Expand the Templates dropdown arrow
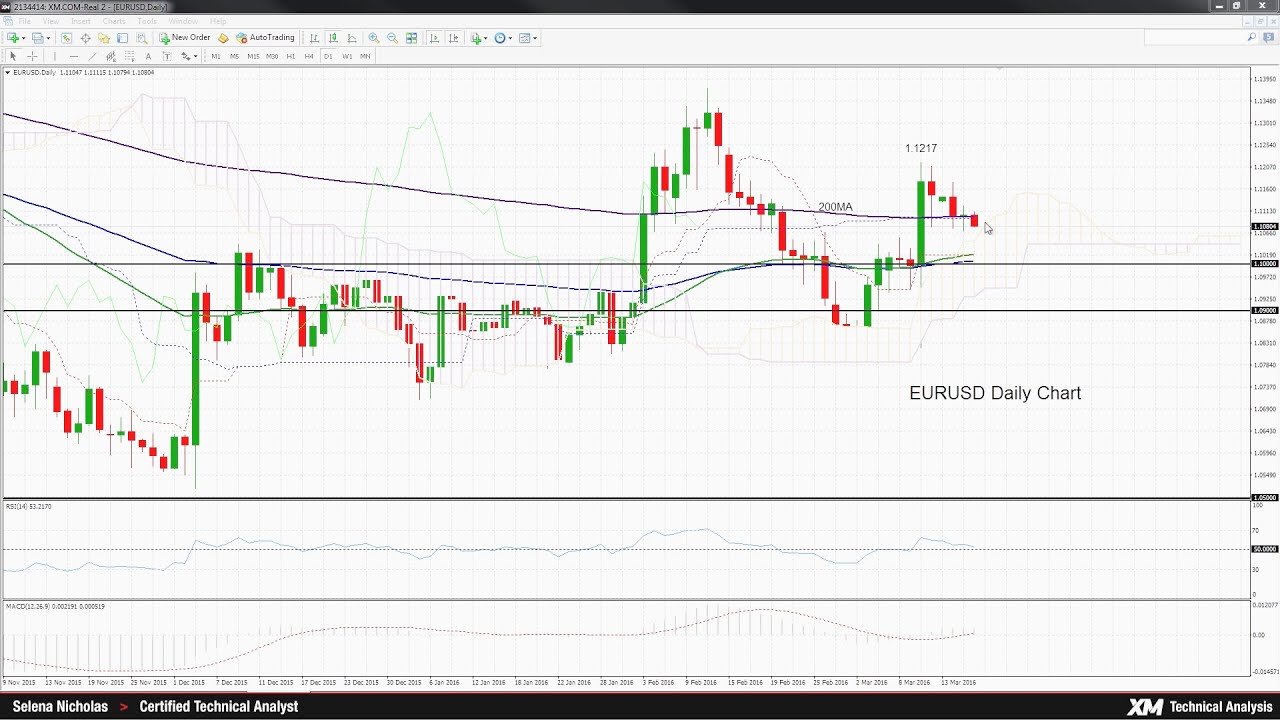 (x=535, y=38)
